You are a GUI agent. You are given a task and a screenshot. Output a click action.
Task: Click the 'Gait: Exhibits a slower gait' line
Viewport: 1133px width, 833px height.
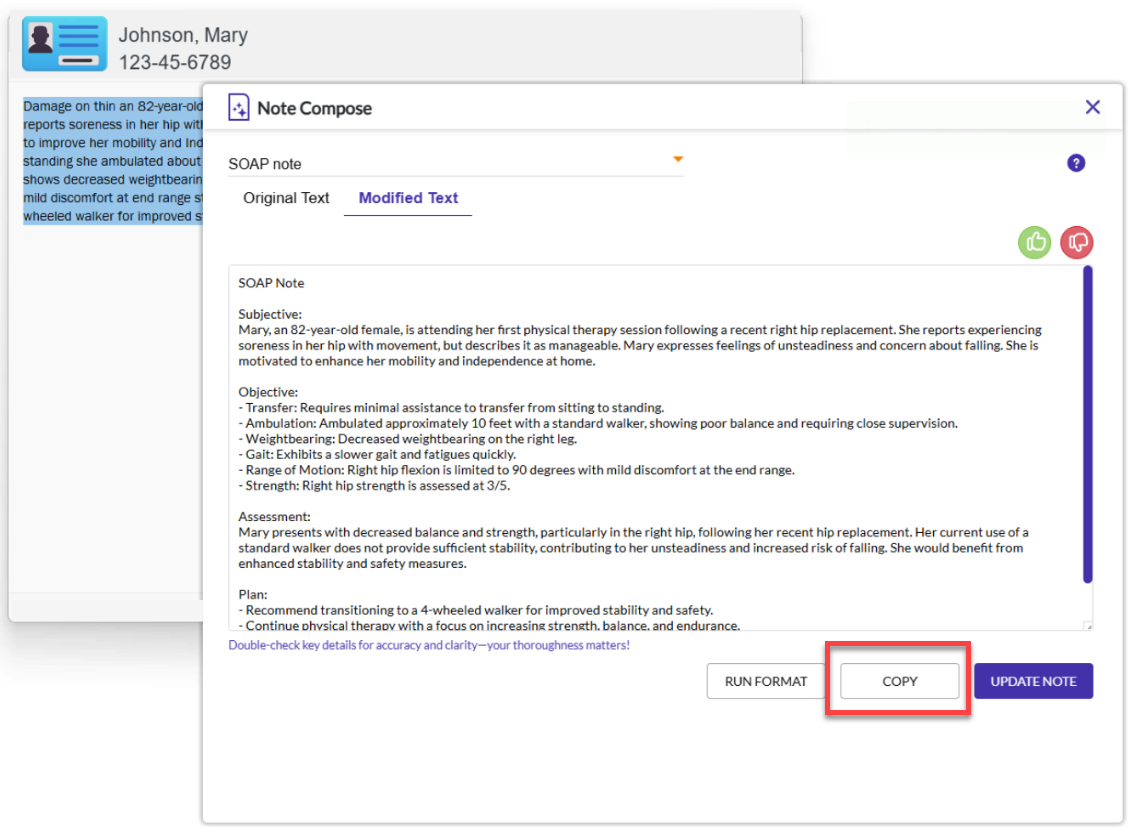pyautogui.click(x=377, y=454)
